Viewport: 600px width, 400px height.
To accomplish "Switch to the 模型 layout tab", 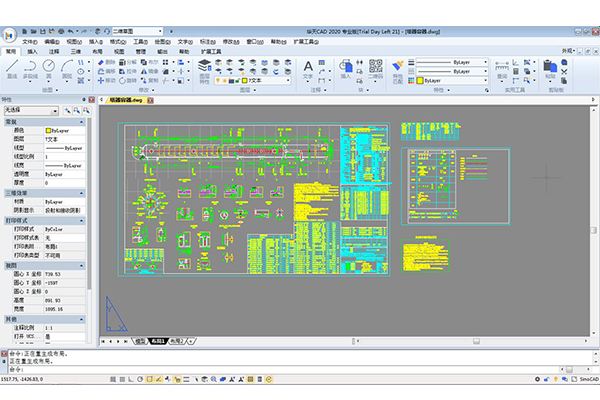I will click(x=140, y=341).
